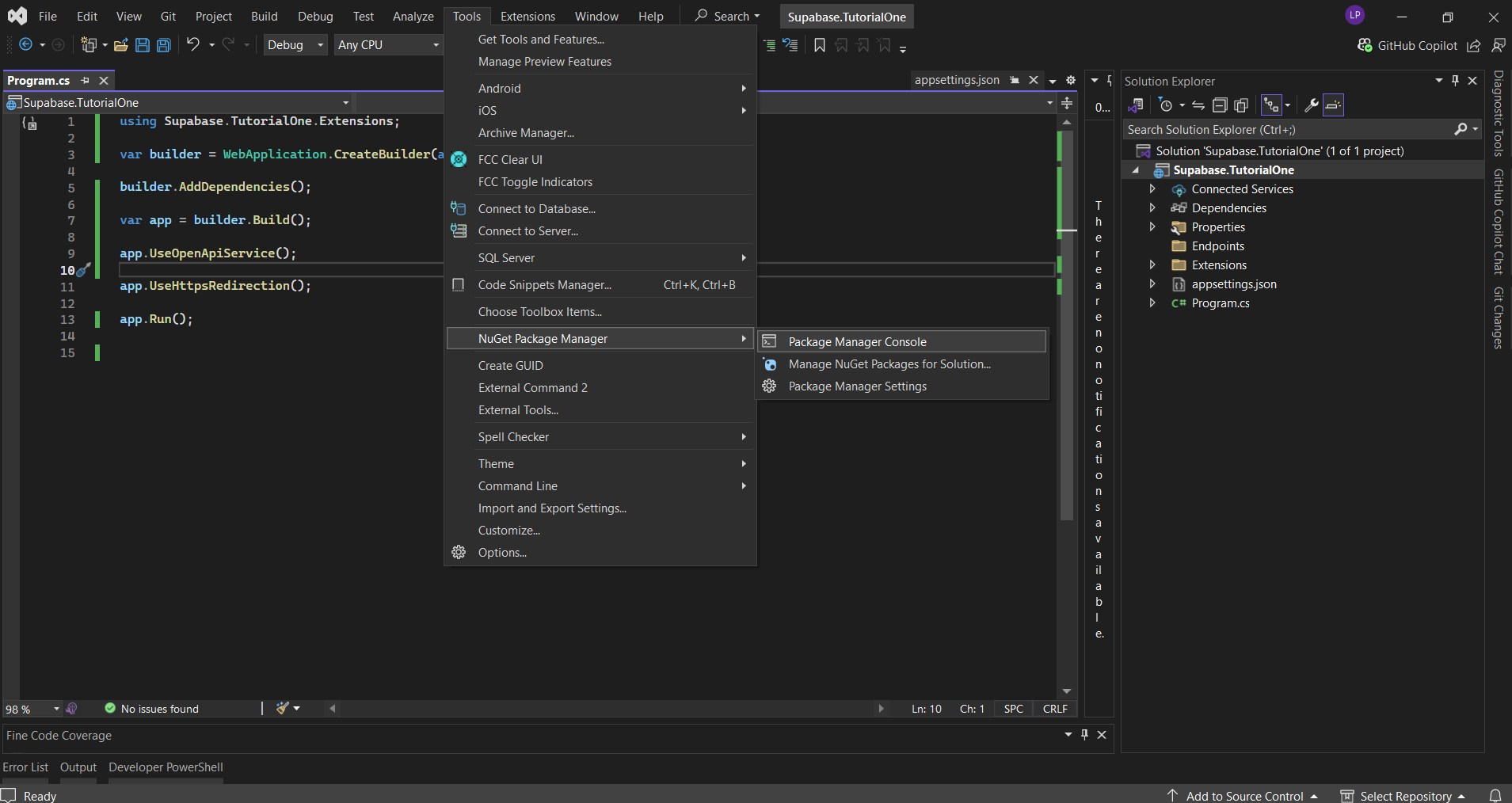Click the code cleanup broom icon

[283, 708]
